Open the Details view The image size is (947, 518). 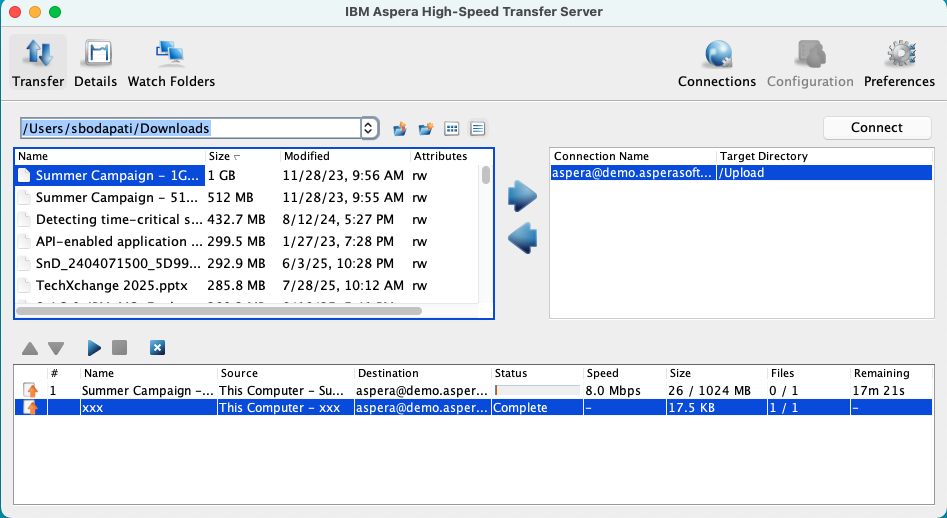pos(95,63)
